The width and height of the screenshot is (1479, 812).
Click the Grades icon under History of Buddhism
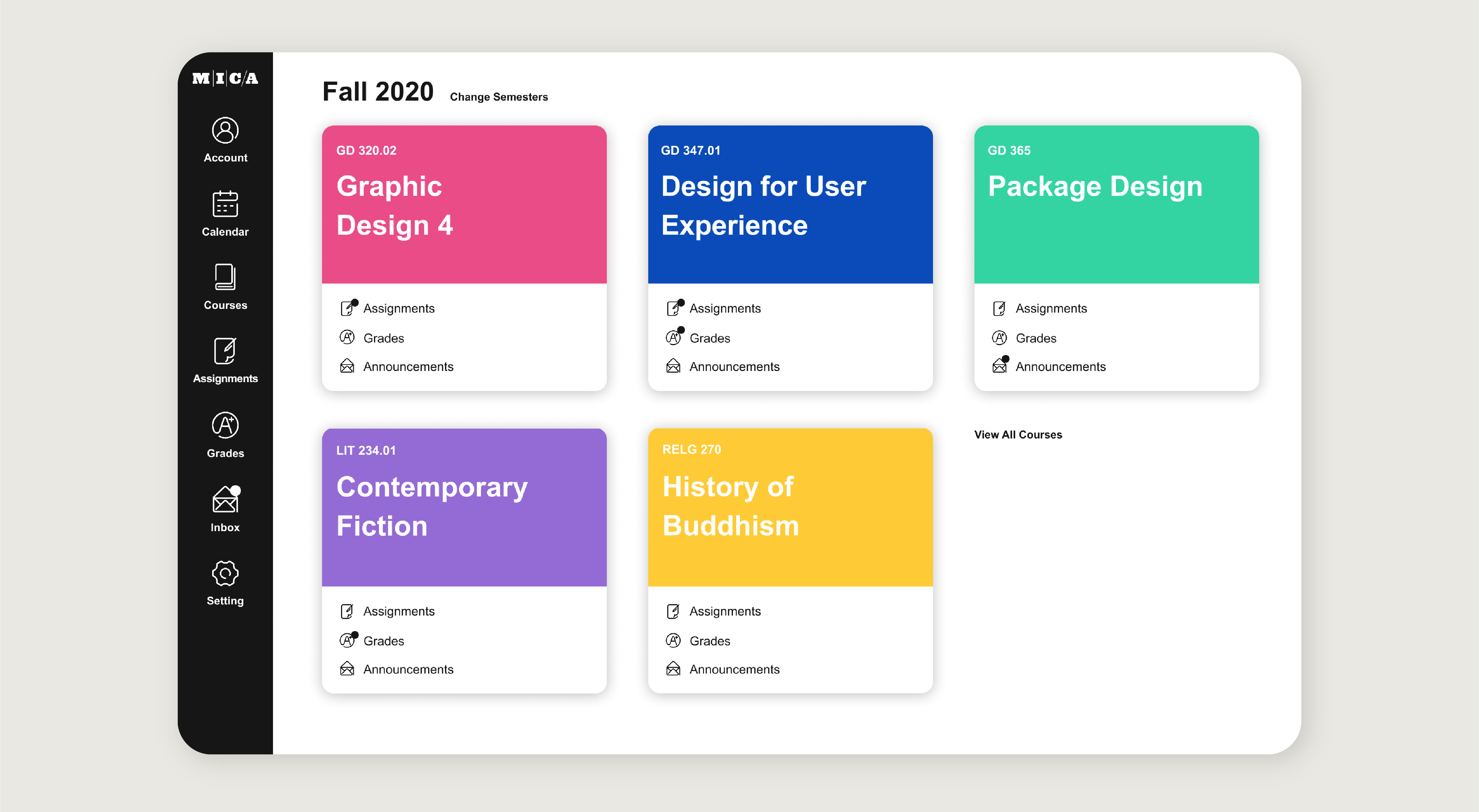pos(673,640)
